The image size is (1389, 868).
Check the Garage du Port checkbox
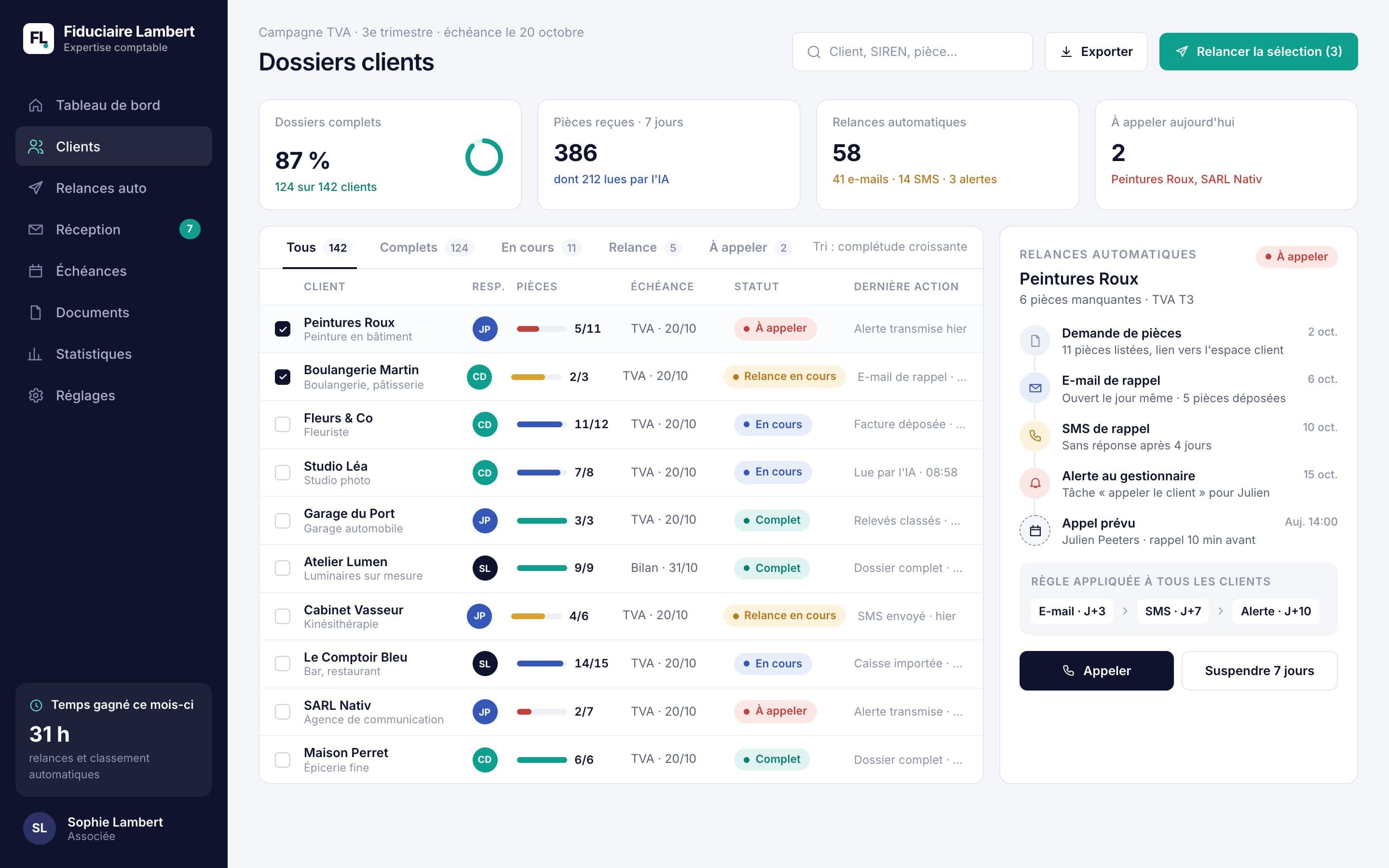click(x=283, y=521)
